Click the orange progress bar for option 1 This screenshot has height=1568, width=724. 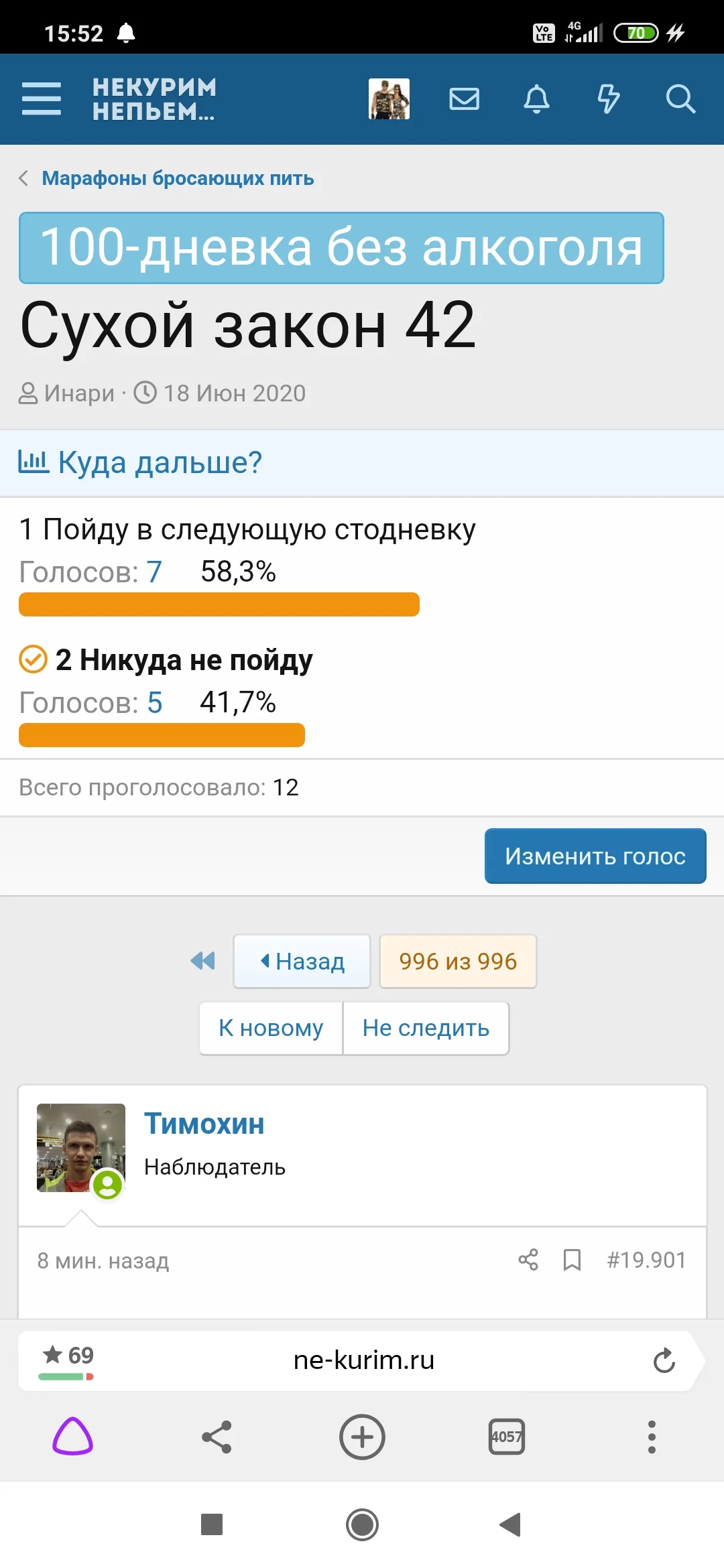pos(219,604)
